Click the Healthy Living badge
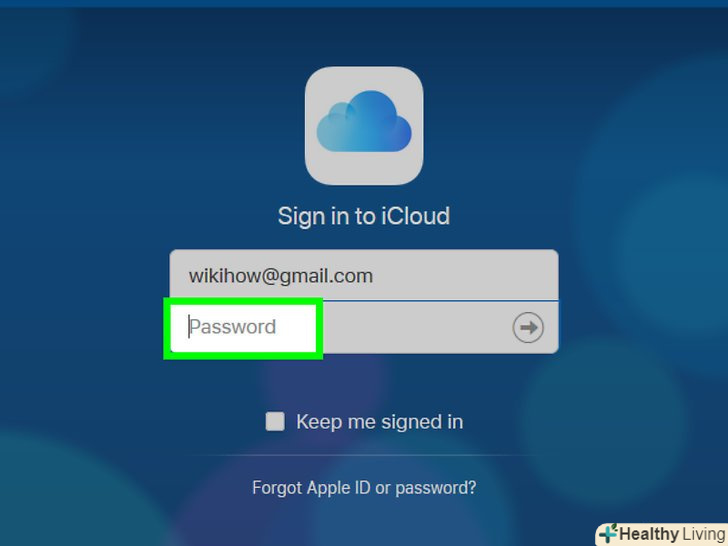728x546 pixels. pos(662,534)
